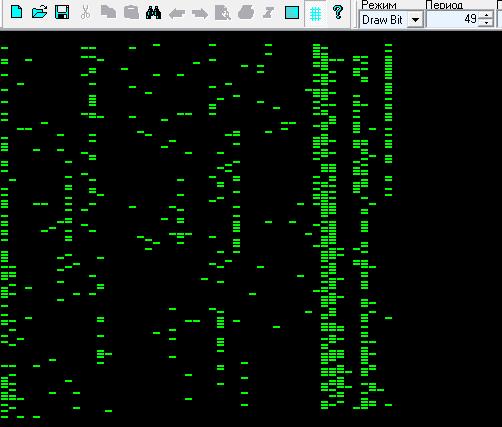This screenshot has width=502, height=427.
Task: Save the file with the floppy disk icon
Action: [x=62, y=12]
